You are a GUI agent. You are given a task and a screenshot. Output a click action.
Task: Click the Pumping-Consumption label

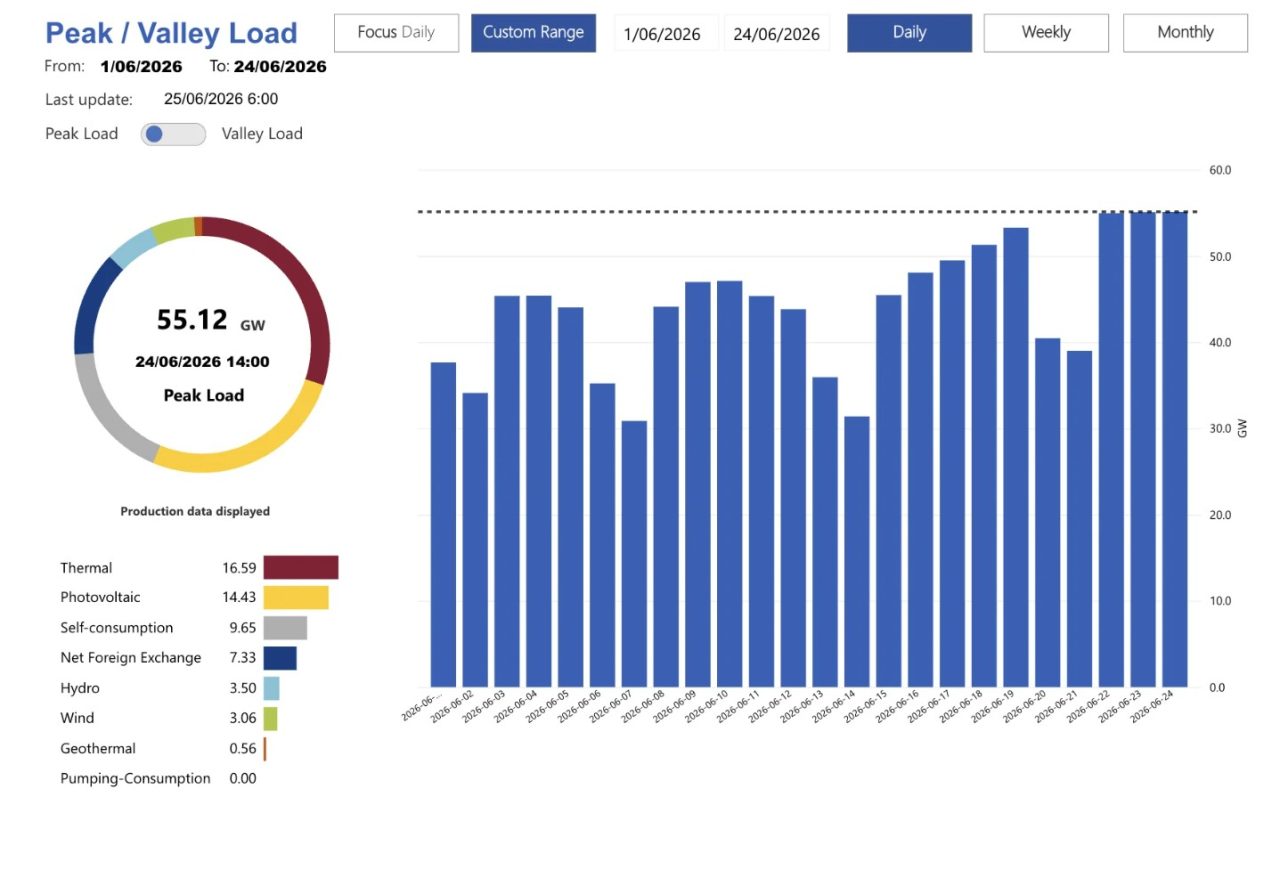click(x=135, y=779)
